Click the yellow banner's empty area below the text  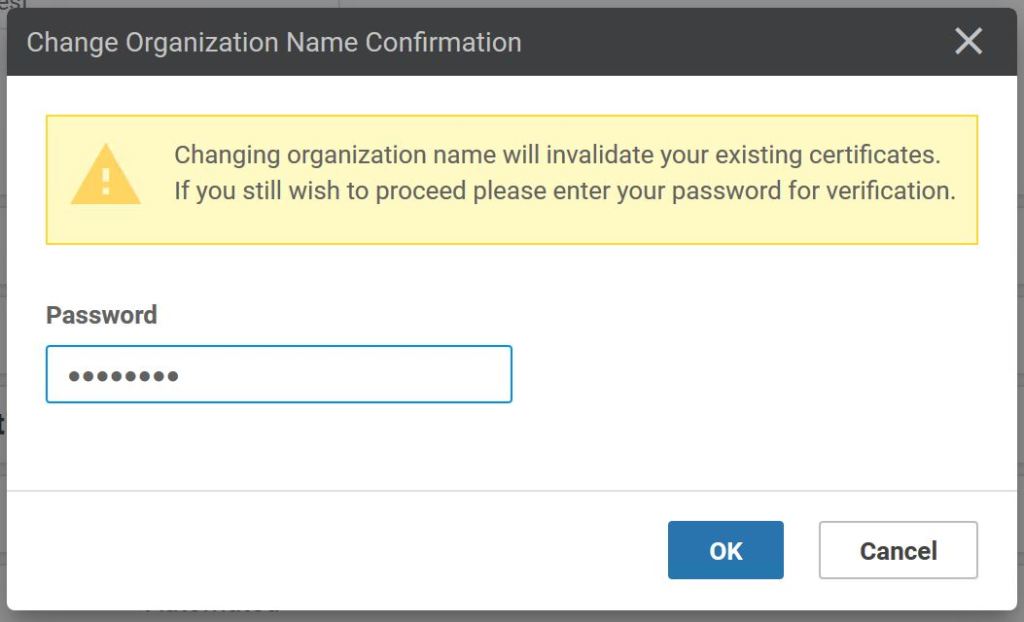pos(560,226)
